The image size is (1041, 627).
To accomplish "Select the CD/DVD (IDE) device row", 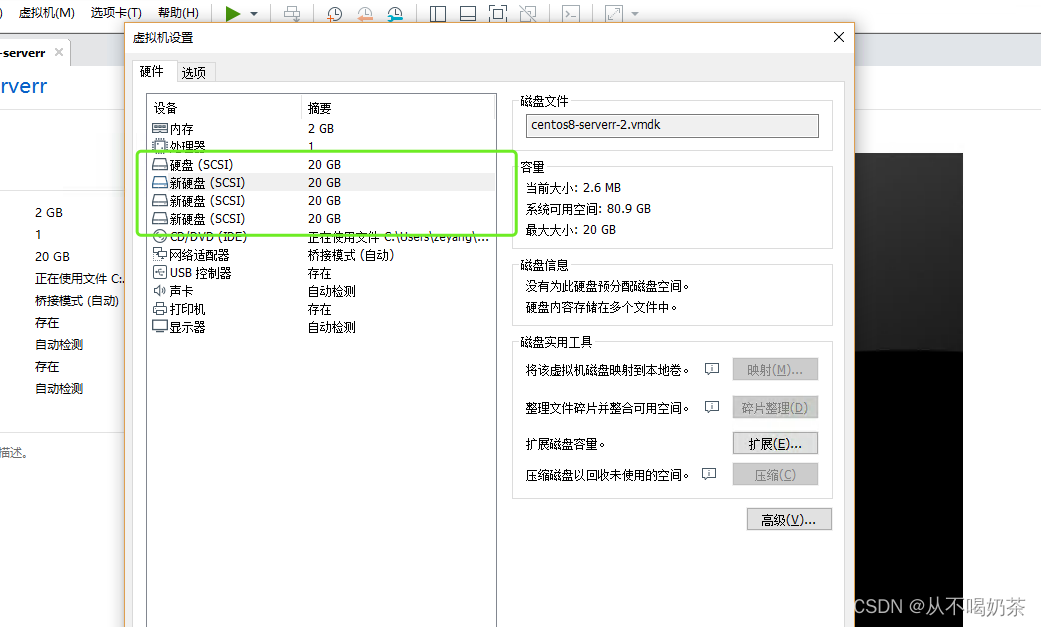I will point(323,236).
